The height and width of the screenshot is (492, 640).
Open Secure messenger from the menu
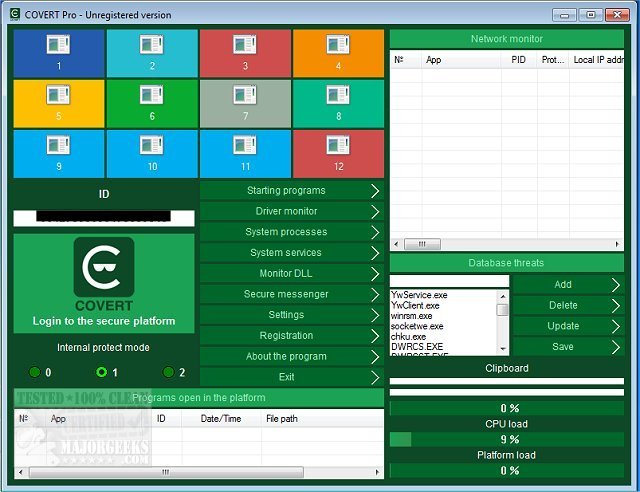coord(291,294)
